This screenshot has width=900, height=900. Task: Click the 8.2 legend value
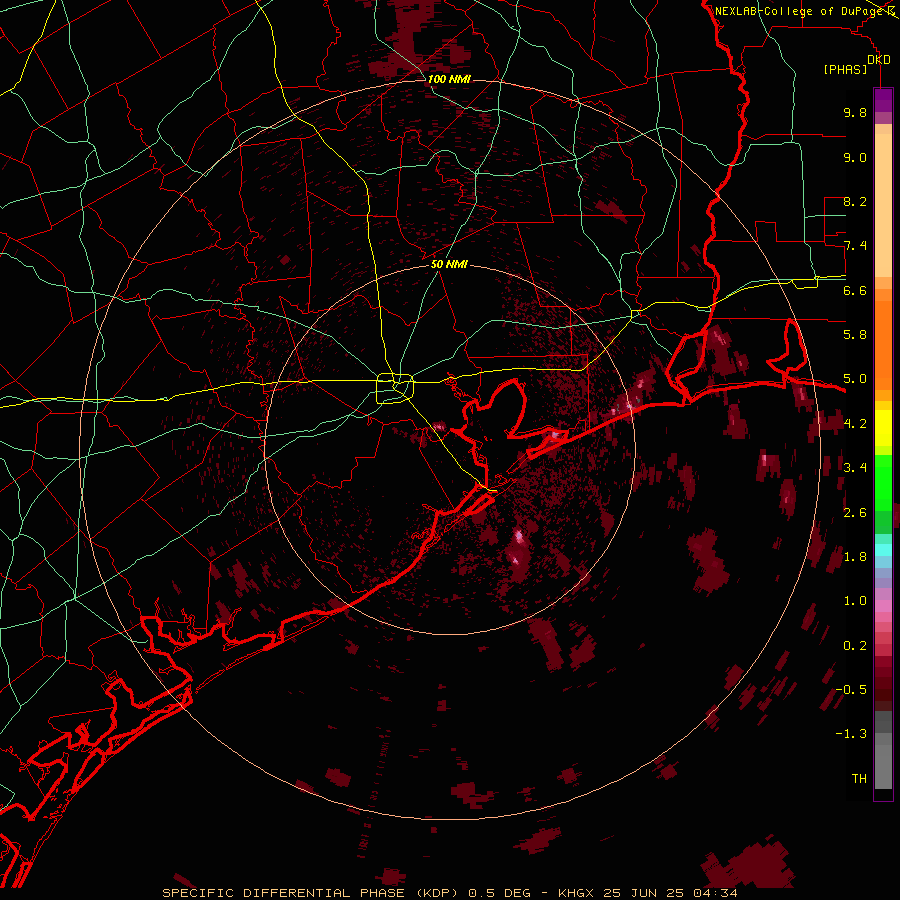(855, 202)
